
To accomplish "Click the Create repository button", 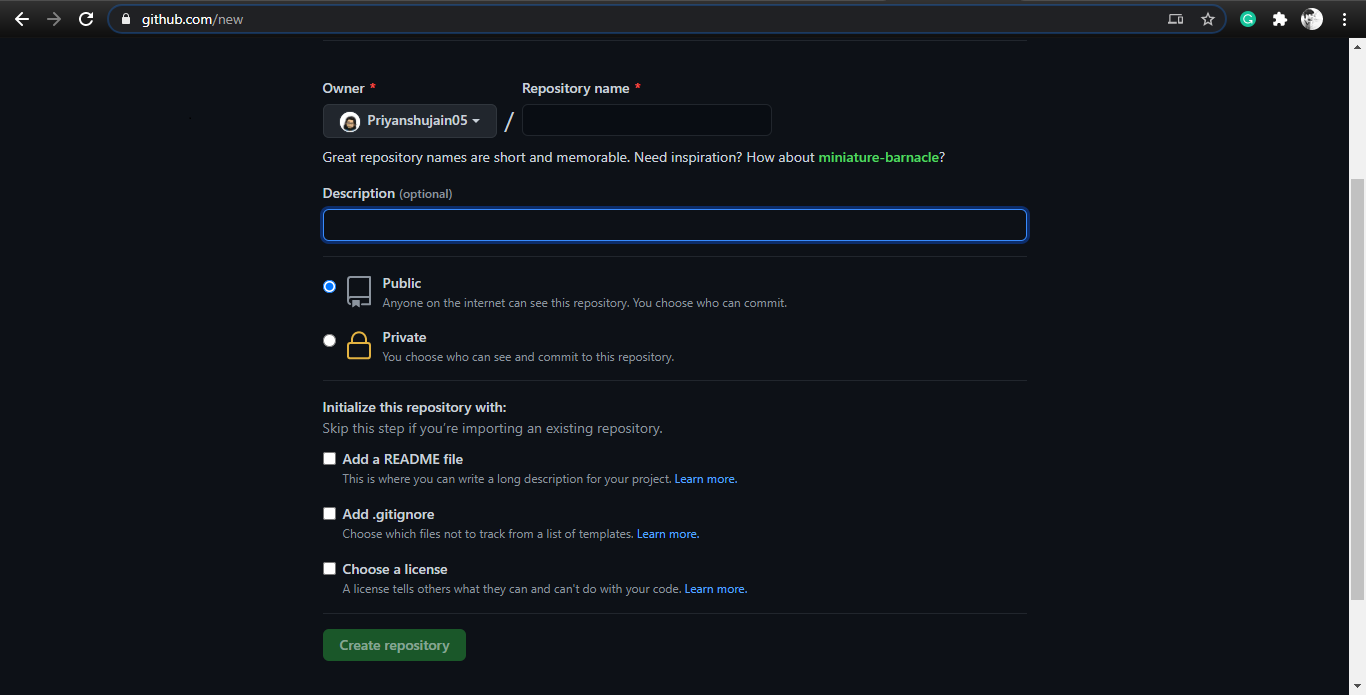I will tap(394, 645).
